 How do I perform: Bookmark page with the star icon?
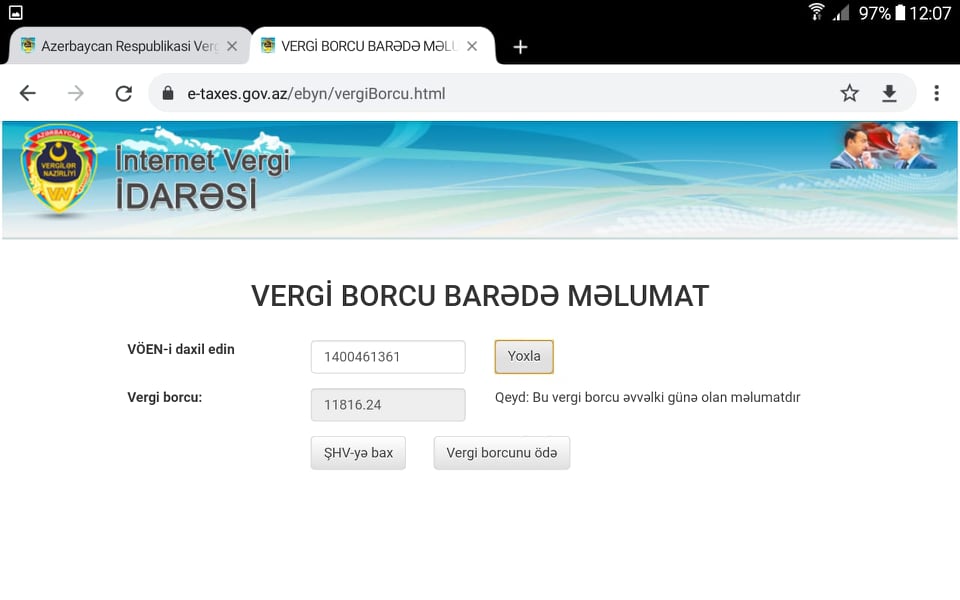tap(849, 93)
